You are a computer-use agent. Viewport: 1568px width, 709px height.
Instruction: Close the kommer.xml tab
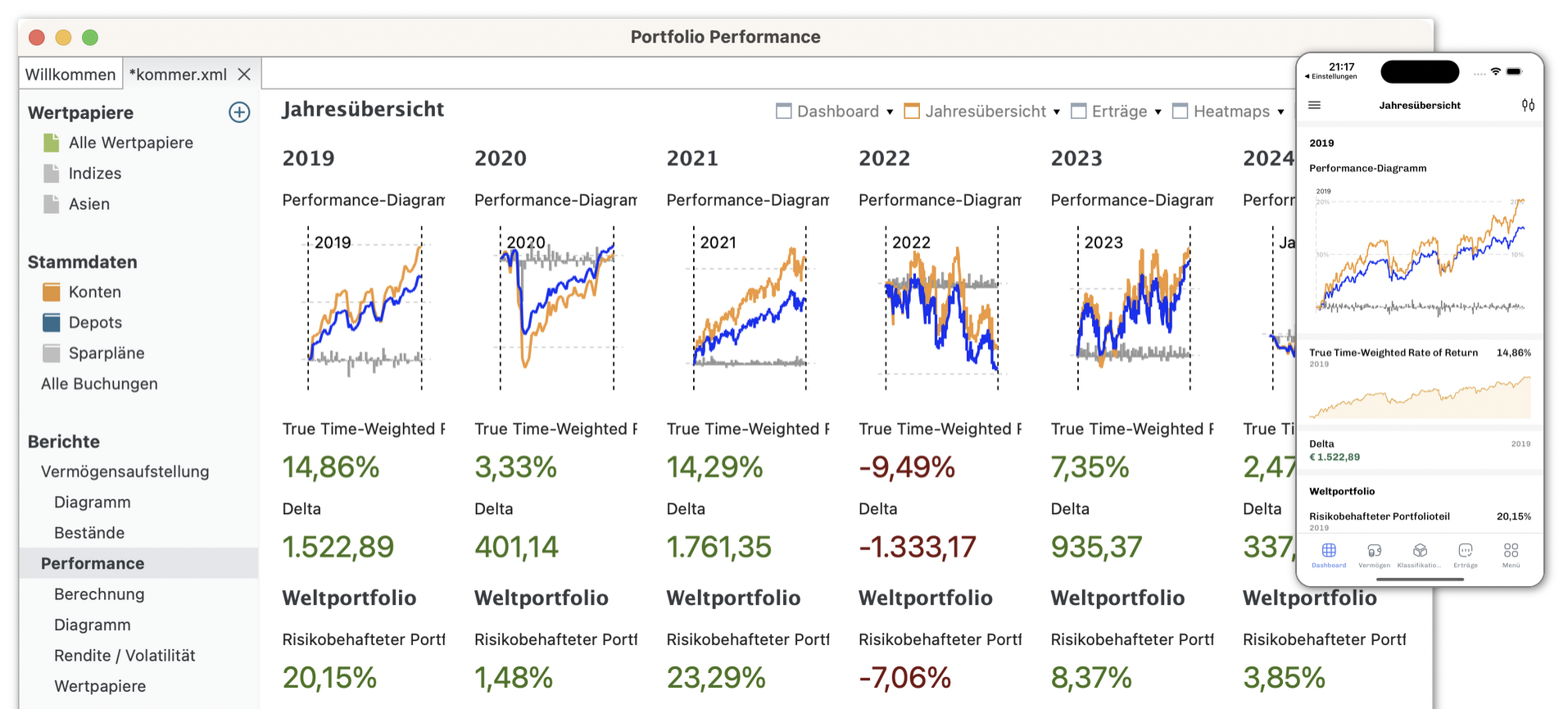244,75
